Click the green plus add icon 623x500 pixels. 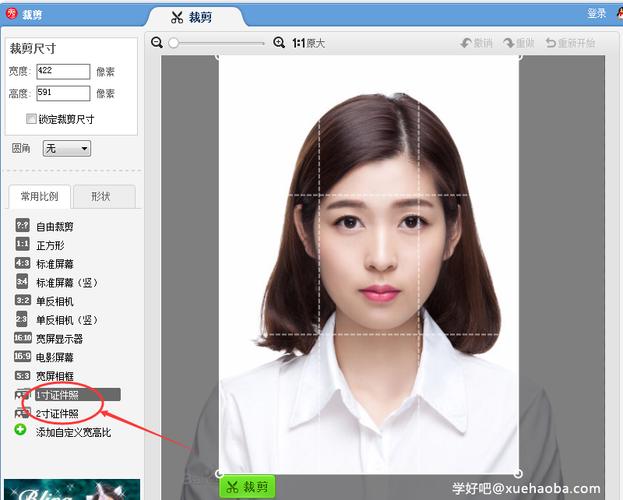coord(20,430)
